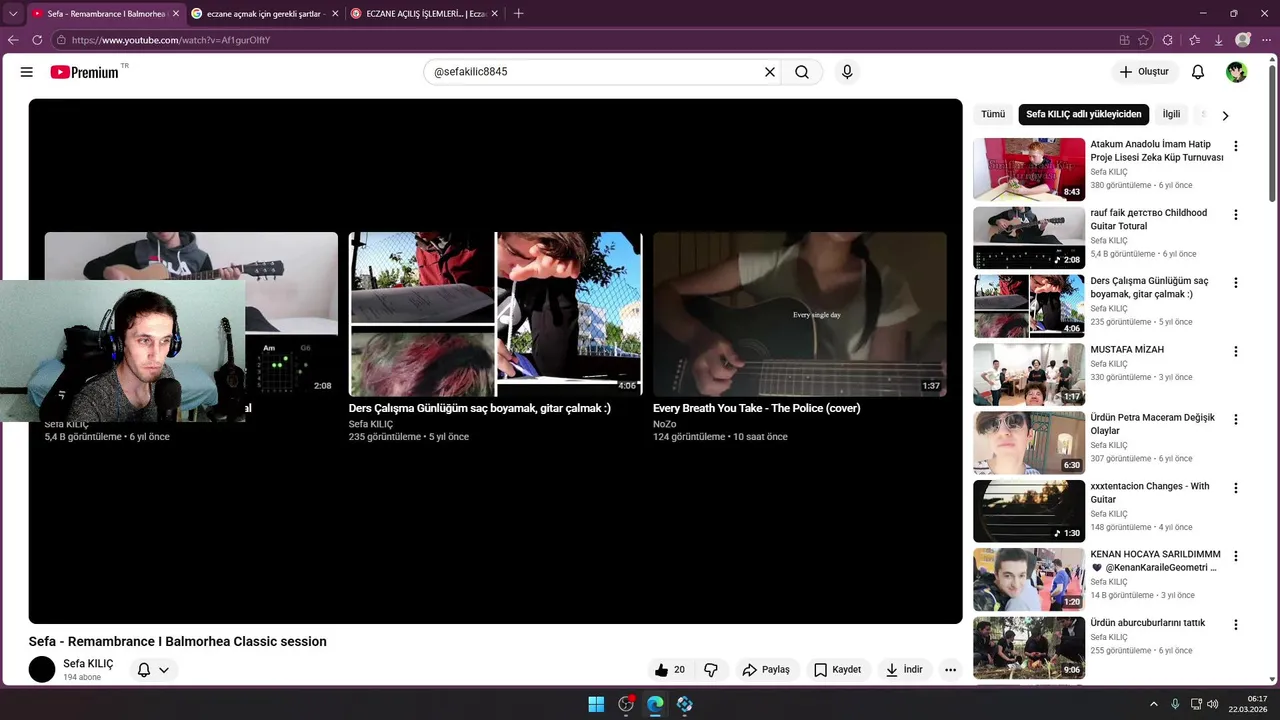
Task: Share the video with Paylaş
Action: tap(766, 670)
